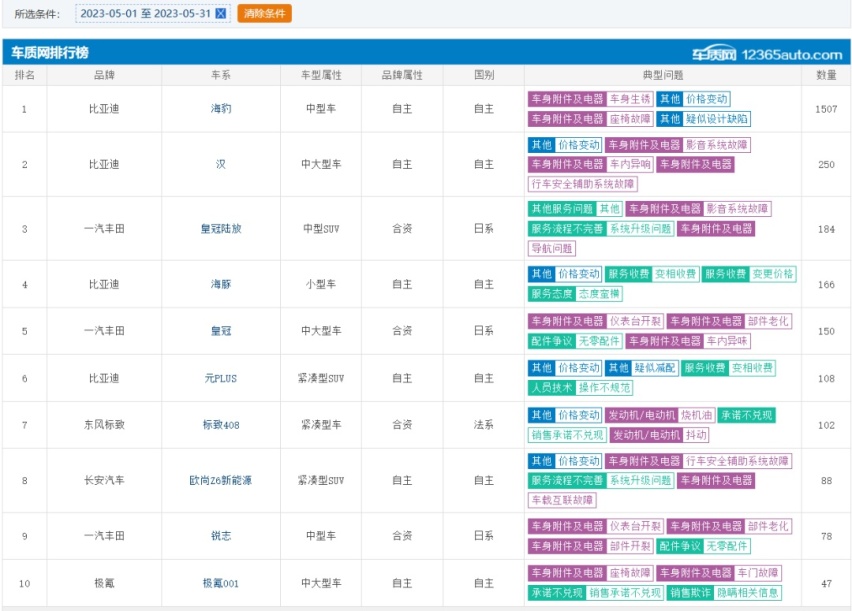
Task: Select the 车内异响 tag in 汉 row
Action: 630,164
